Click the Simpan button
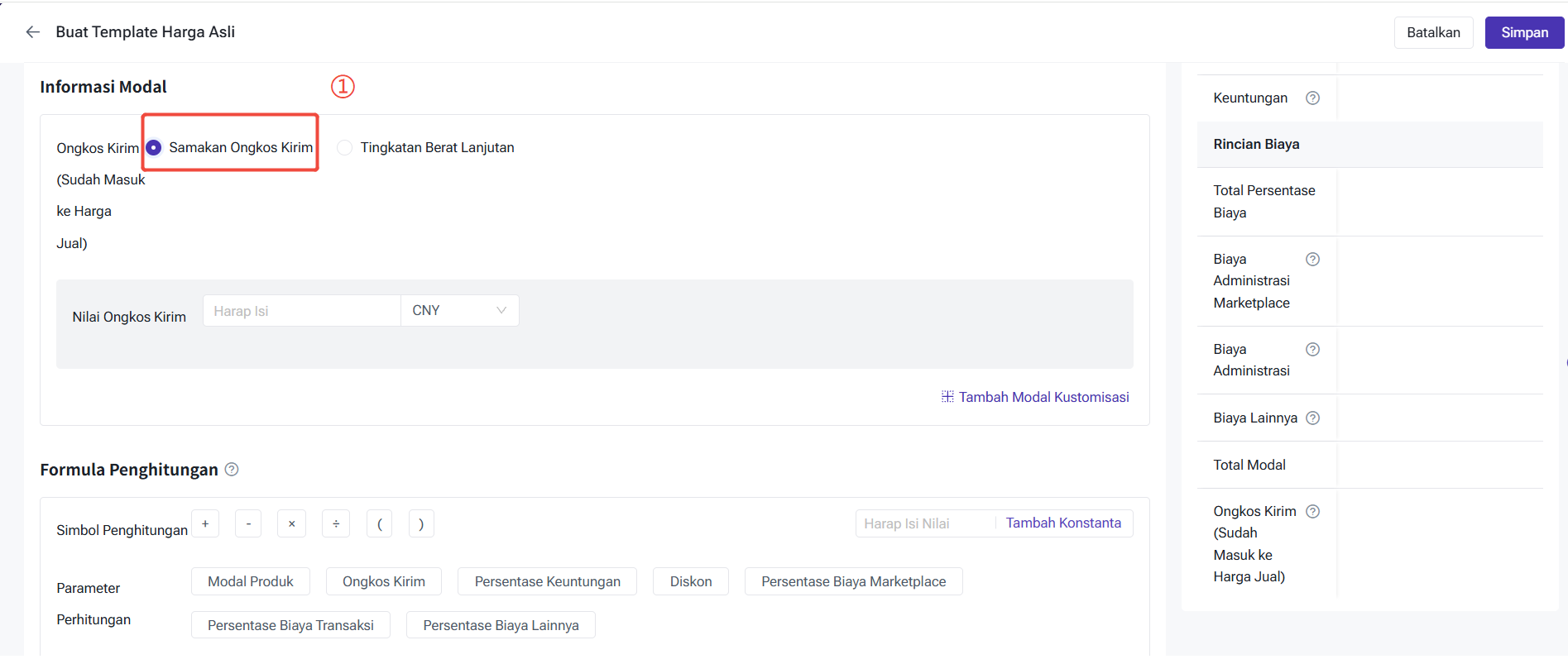This screenshot has height=664, width=1568. (x=1523, y=33)
